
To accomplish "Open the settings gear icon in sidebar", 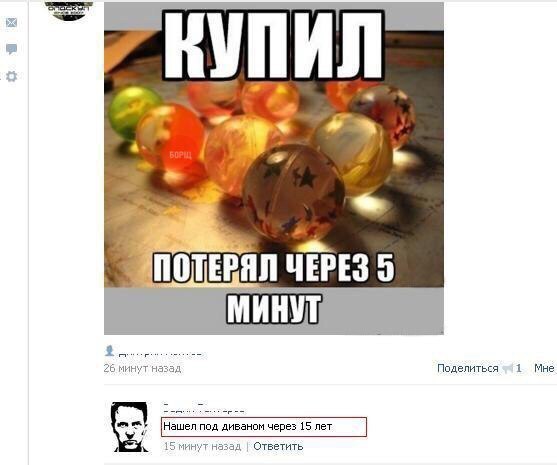I will point(11,76).
